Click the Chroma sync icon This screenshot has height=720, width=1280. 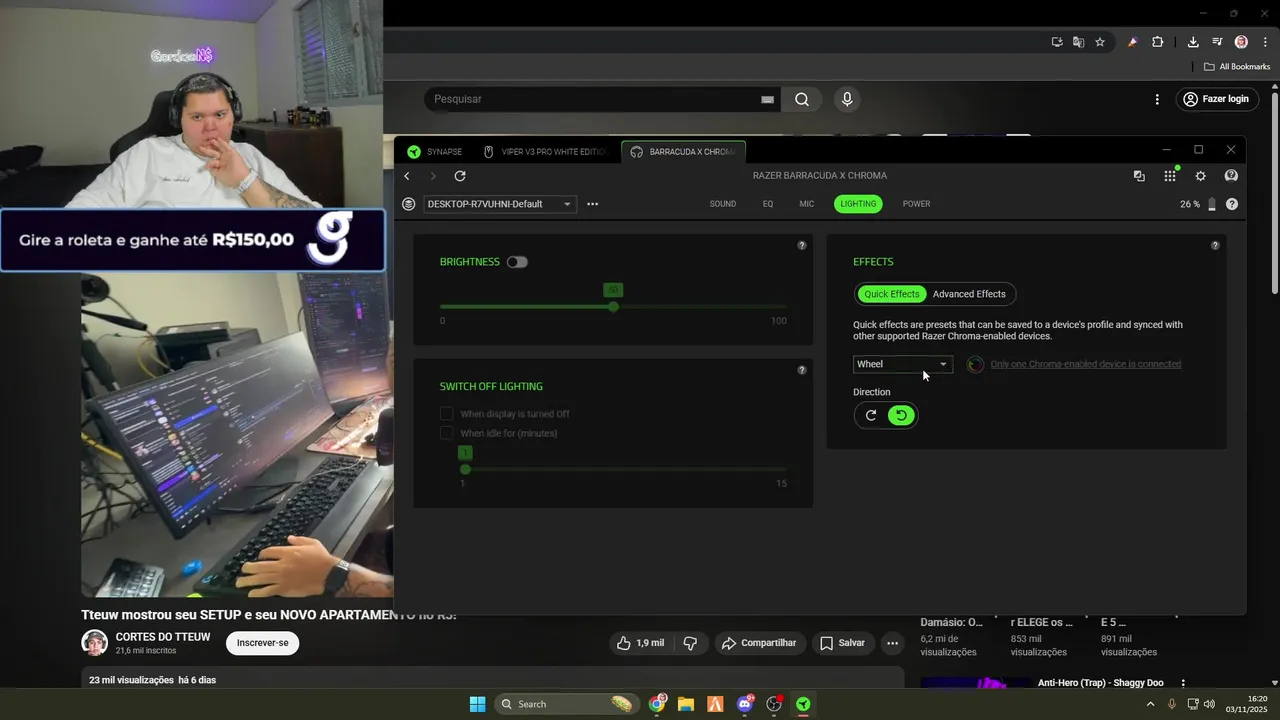point(975,364)
